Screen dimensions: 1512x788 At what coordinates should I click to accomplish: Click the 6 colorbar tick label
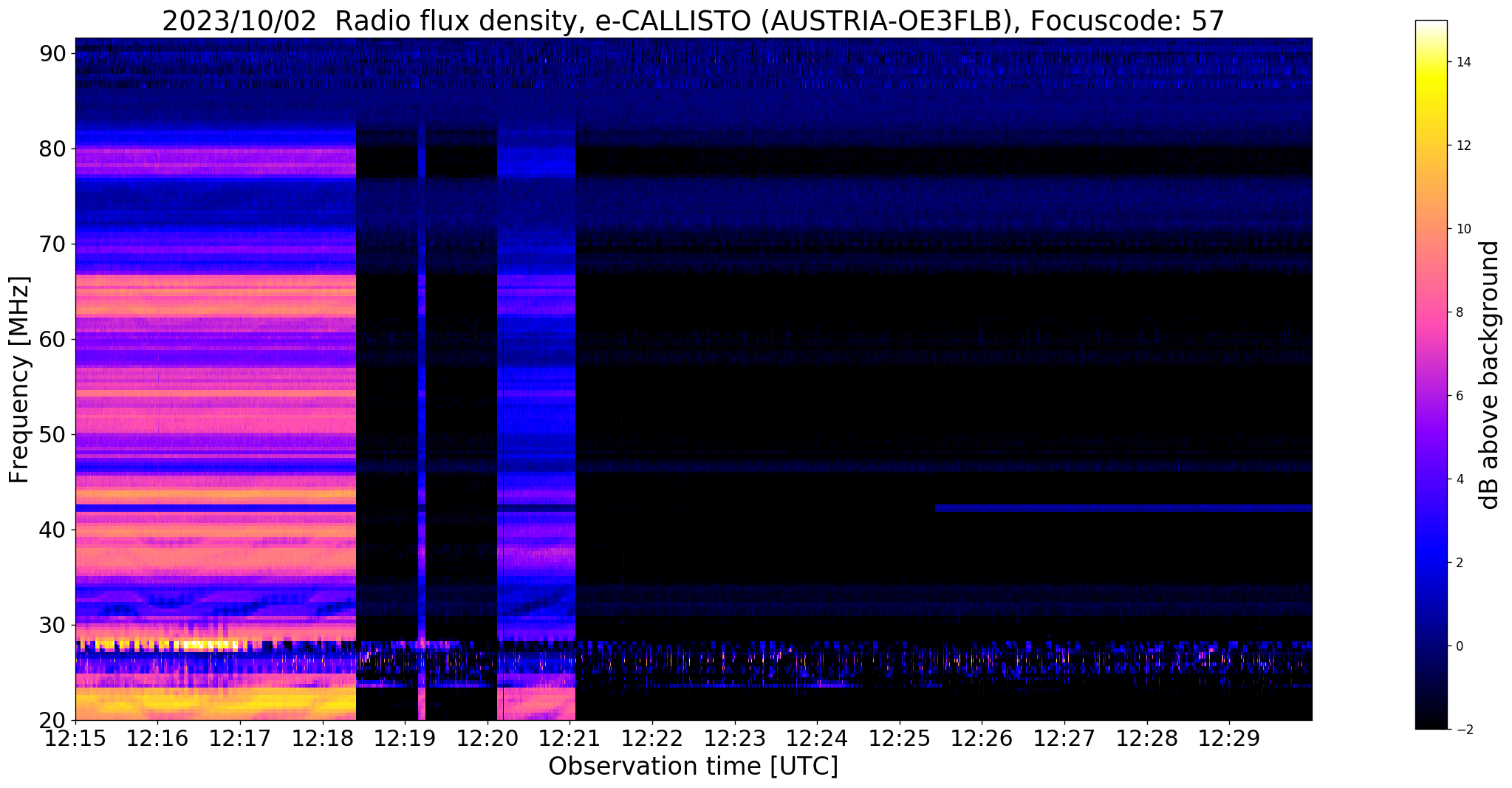click(1458, 396)
